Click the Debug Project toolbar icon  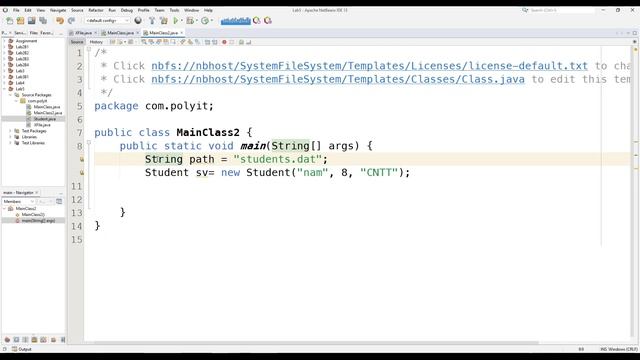(190, 20)
